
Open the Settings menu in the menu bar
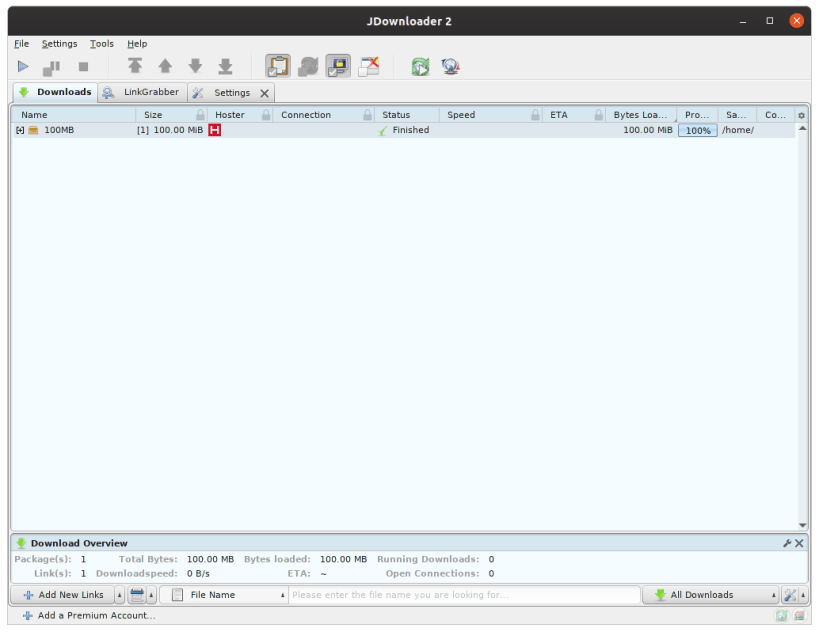[59, 43]
